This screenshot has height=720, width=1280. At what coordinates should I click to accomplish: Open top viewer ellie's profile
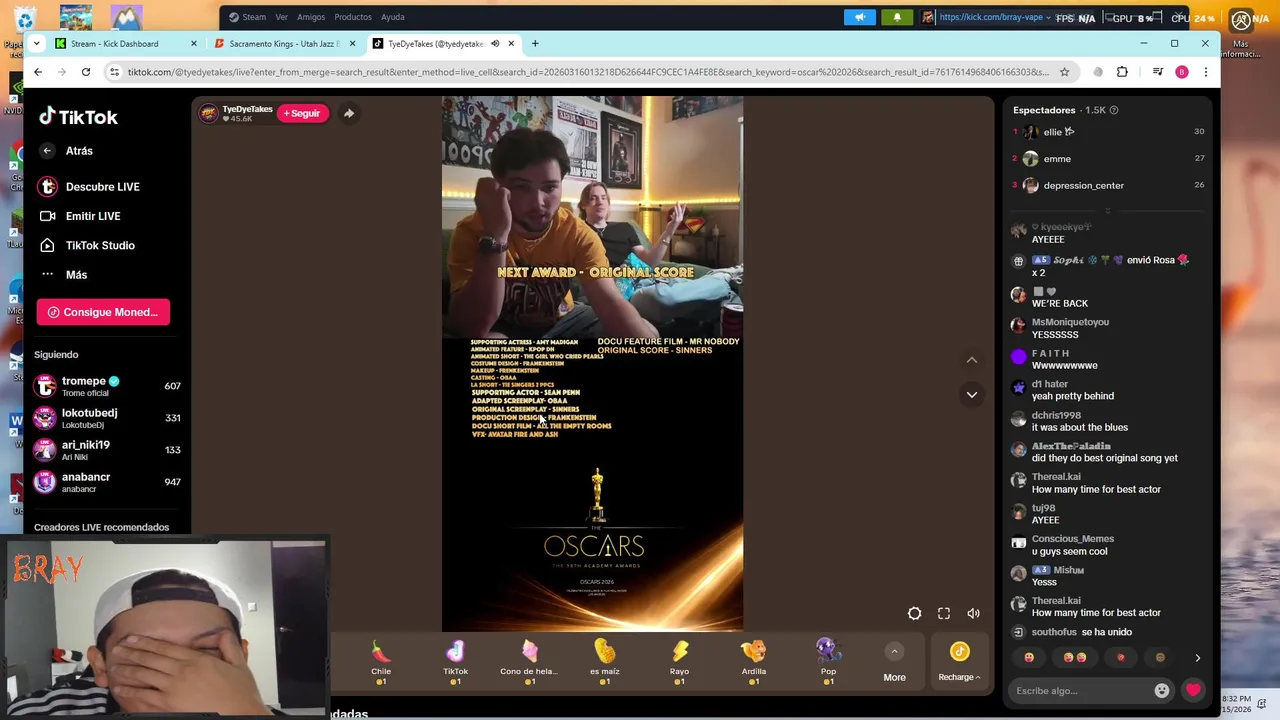(1058, 132)
